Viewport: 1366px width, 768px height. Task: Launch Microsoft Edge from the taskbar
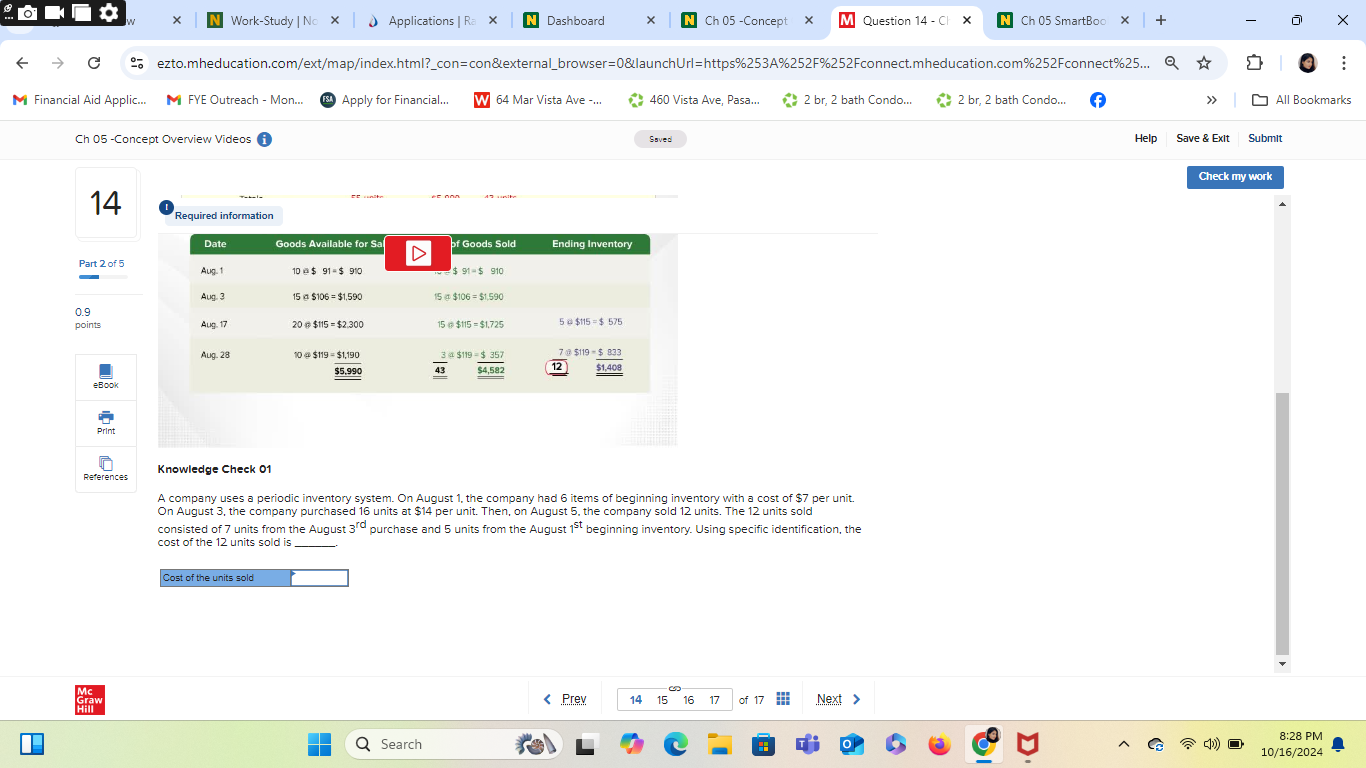(x=675, y=744)
